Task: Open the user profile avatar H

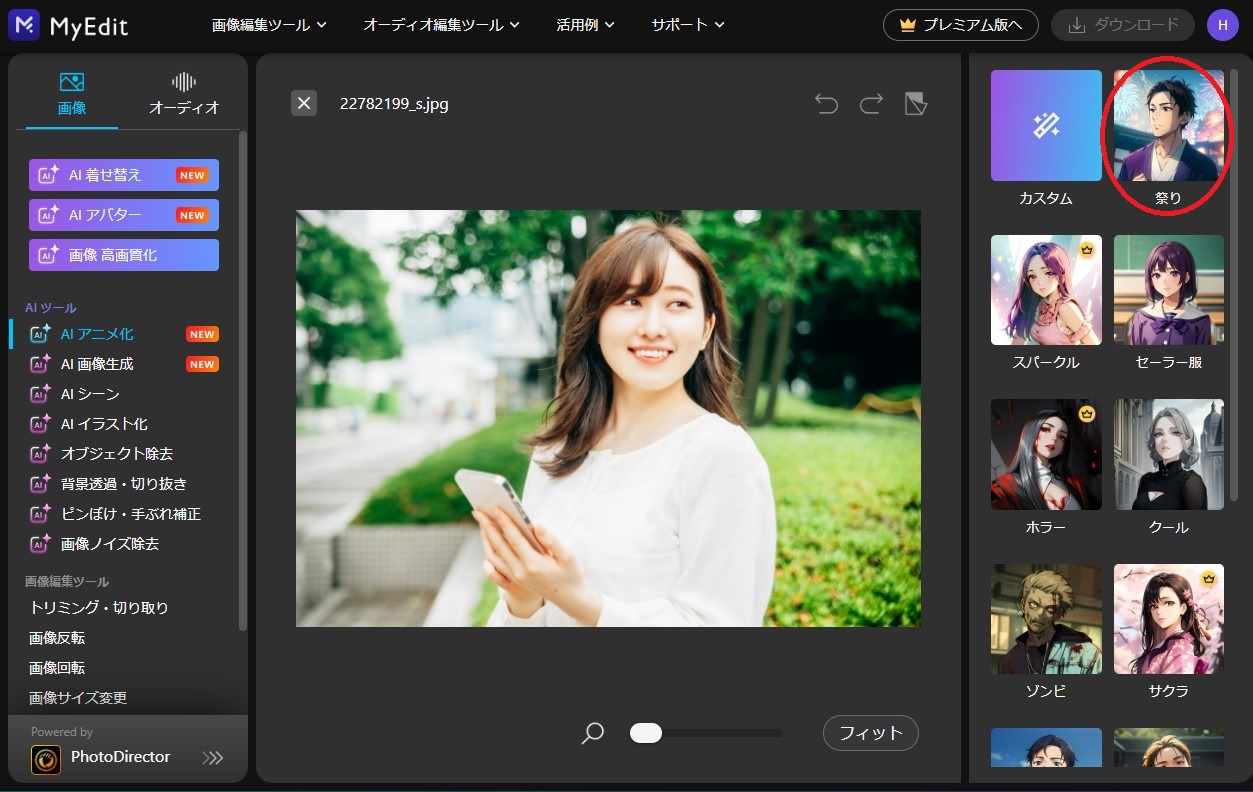Action: point(1222,25)
